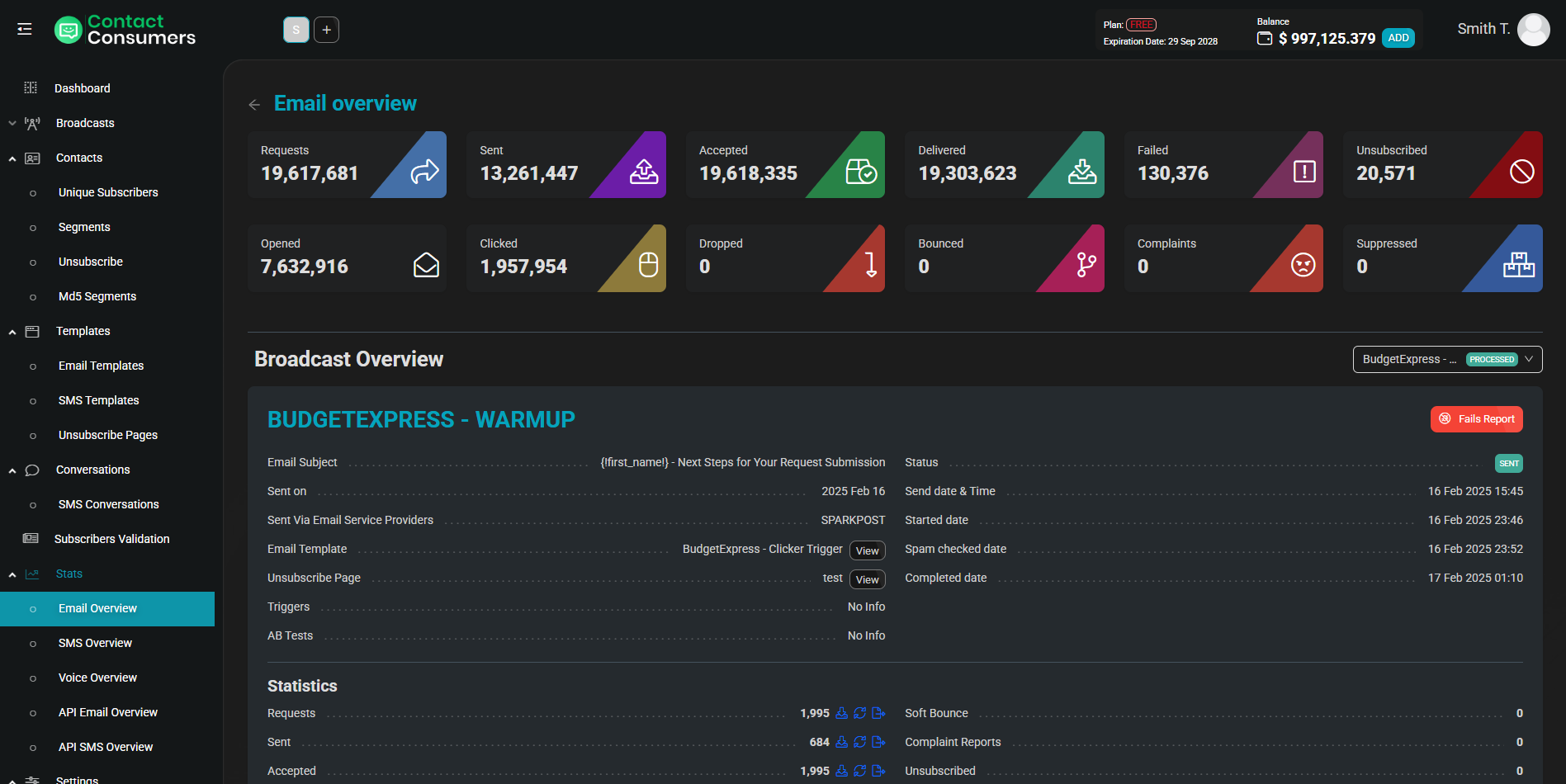Click the SENT status badge

[1509, 463]
